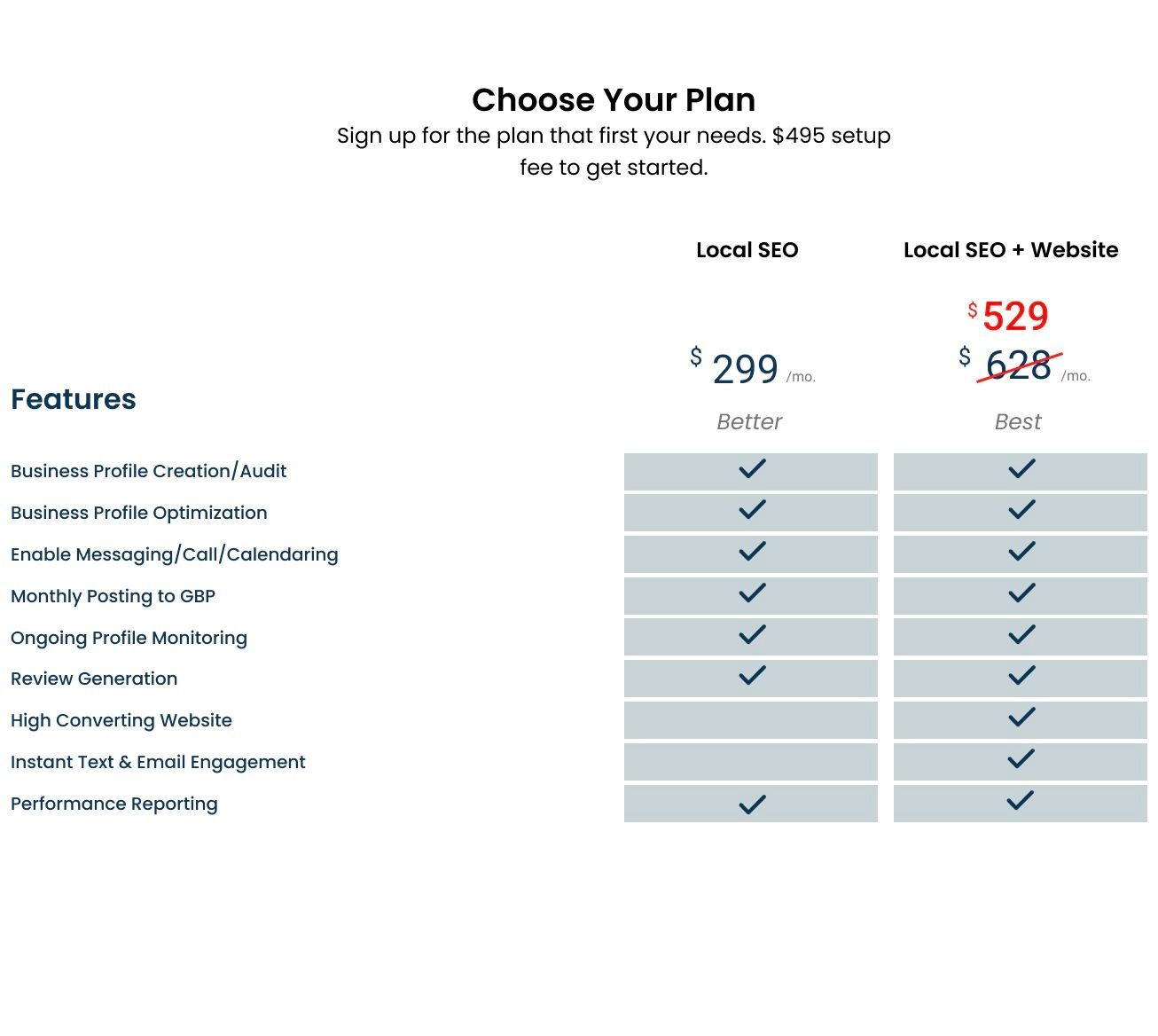Click the Business Profile Creation/Audit feature label
Image resolution: width=1158 pixels, height=1036 pixels.
(148, 471)
